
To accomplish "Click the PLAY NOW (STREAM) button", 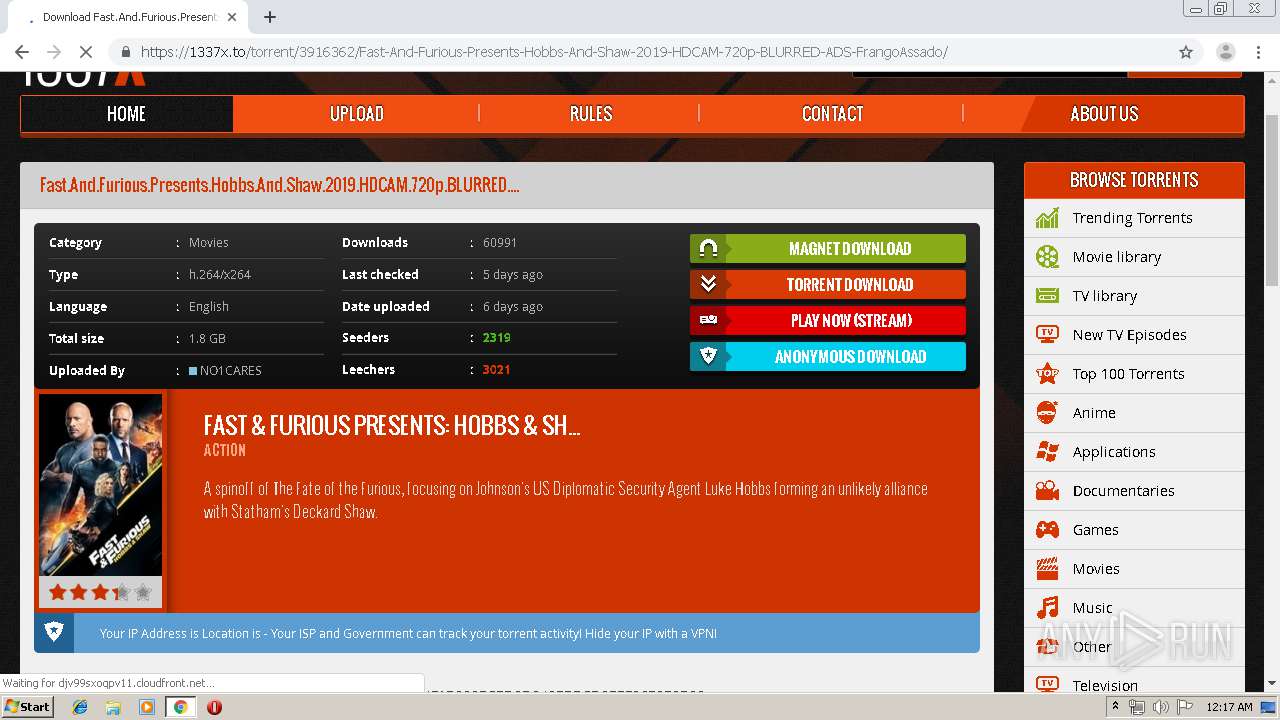I will 828,320.
